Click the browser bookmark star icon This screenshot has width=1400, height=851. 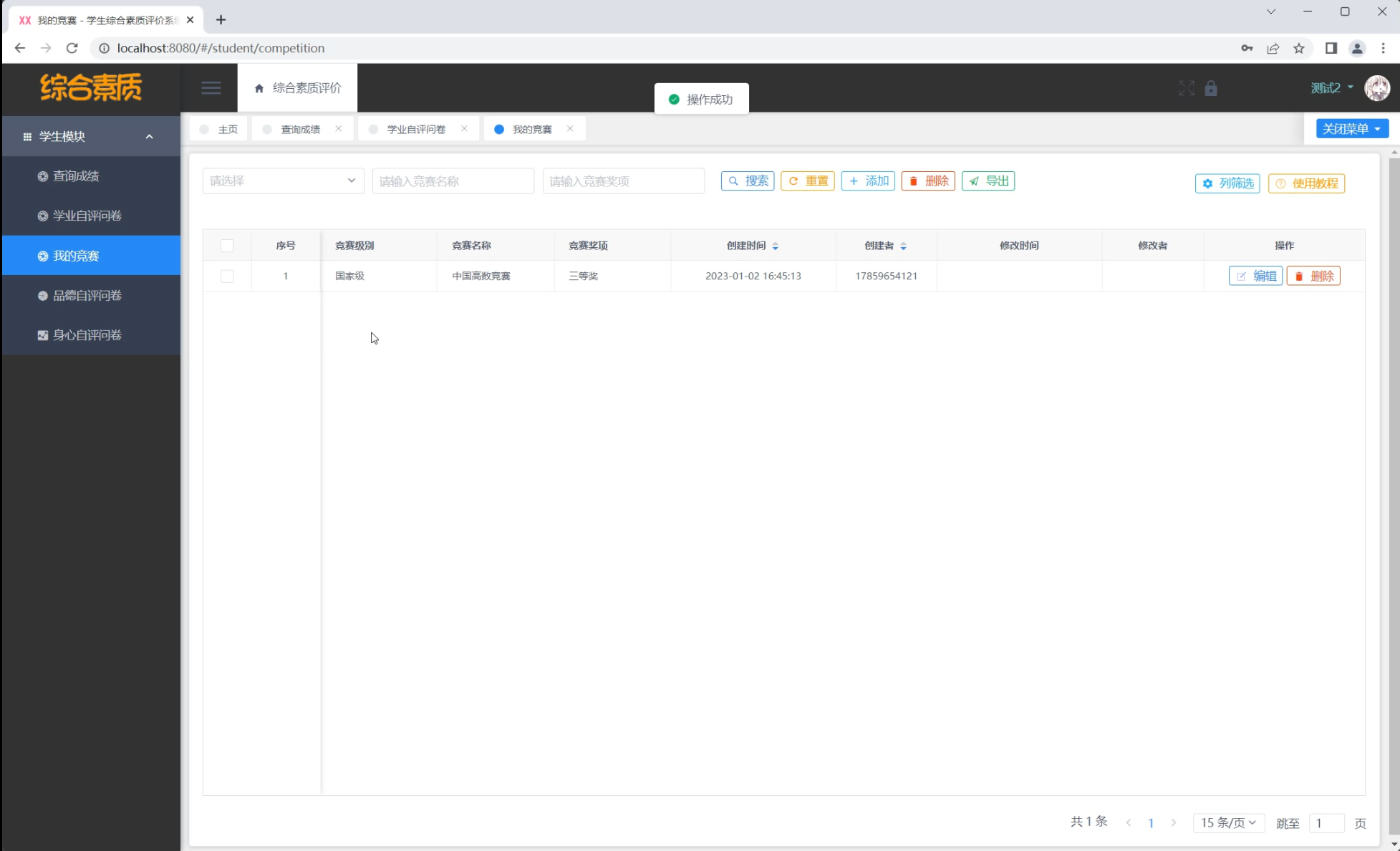(1298, 48)
